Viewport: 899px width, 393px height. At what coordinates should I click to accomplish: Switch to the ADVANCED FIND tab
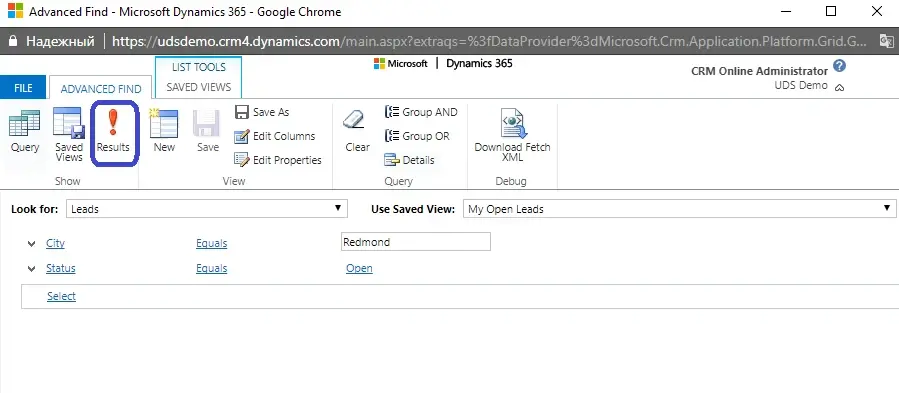pyautogui.click(x=101, y=89)
